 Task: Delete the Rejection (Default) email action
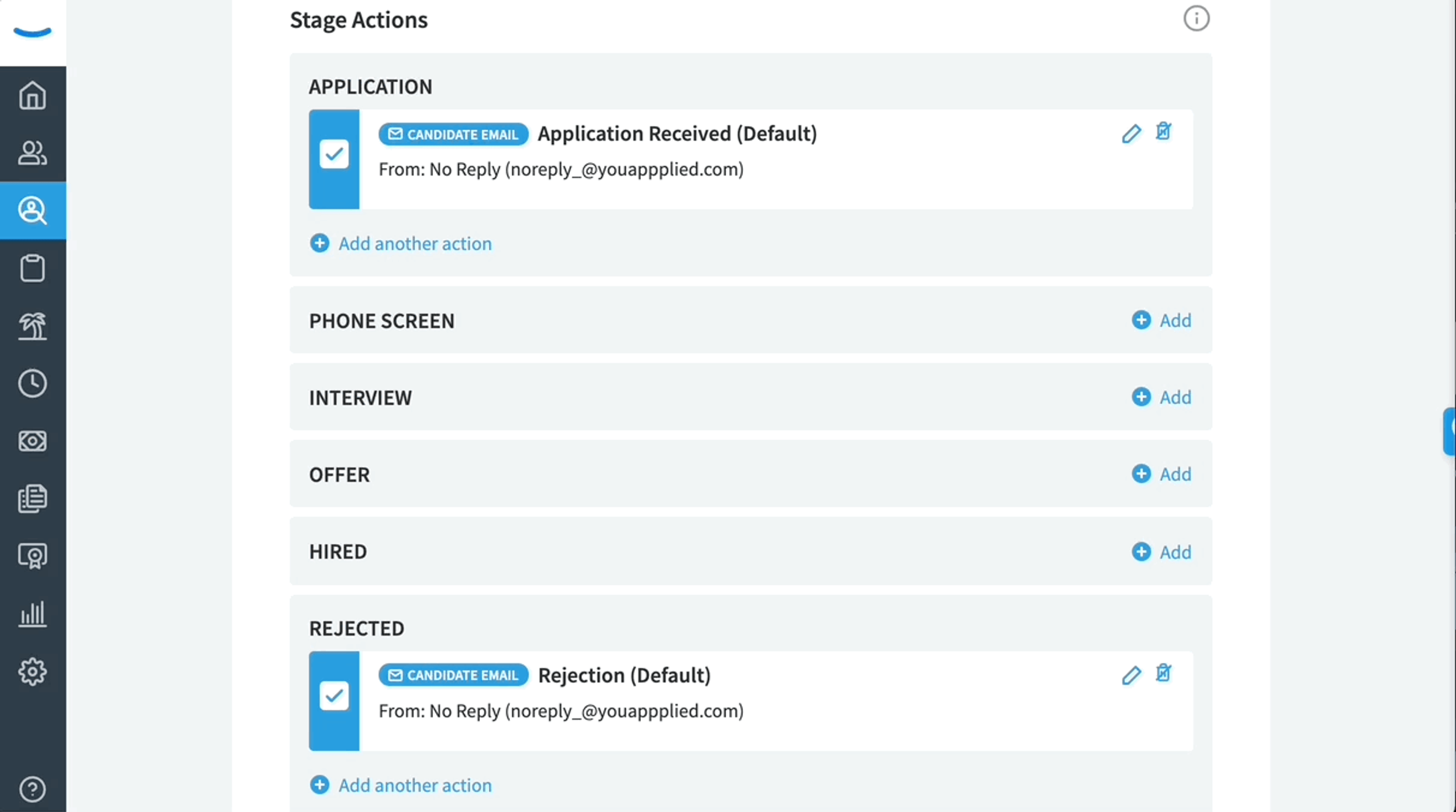click(1163, 672)
